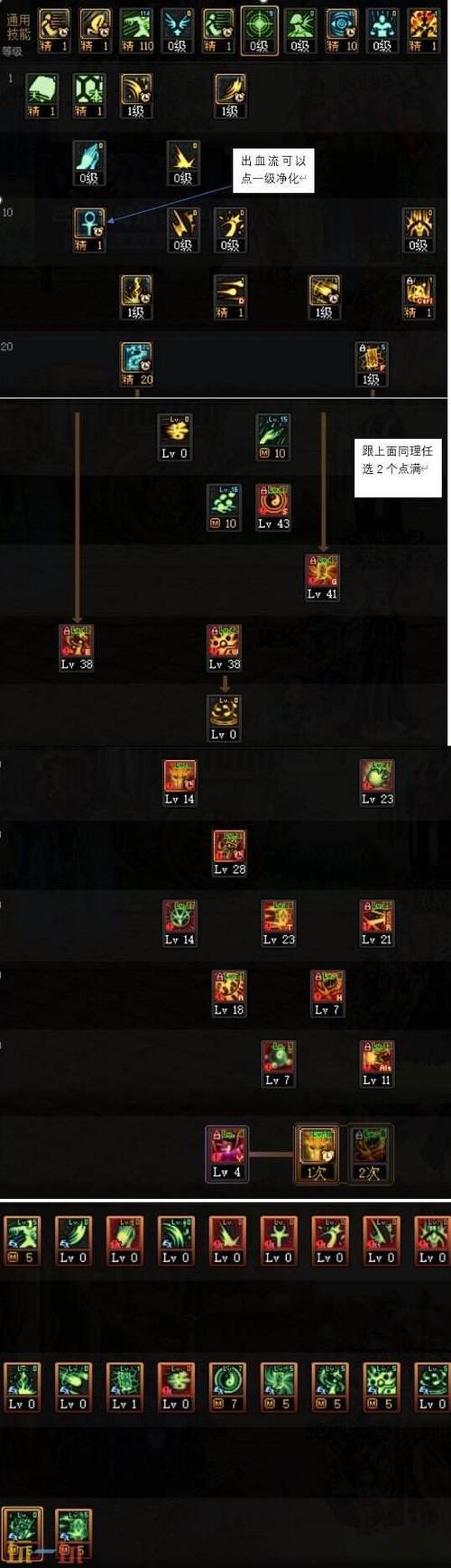451x1568 pixels.
Task: Click the 出血流可以点一级净化 annotation box
Action: (274, 169)
